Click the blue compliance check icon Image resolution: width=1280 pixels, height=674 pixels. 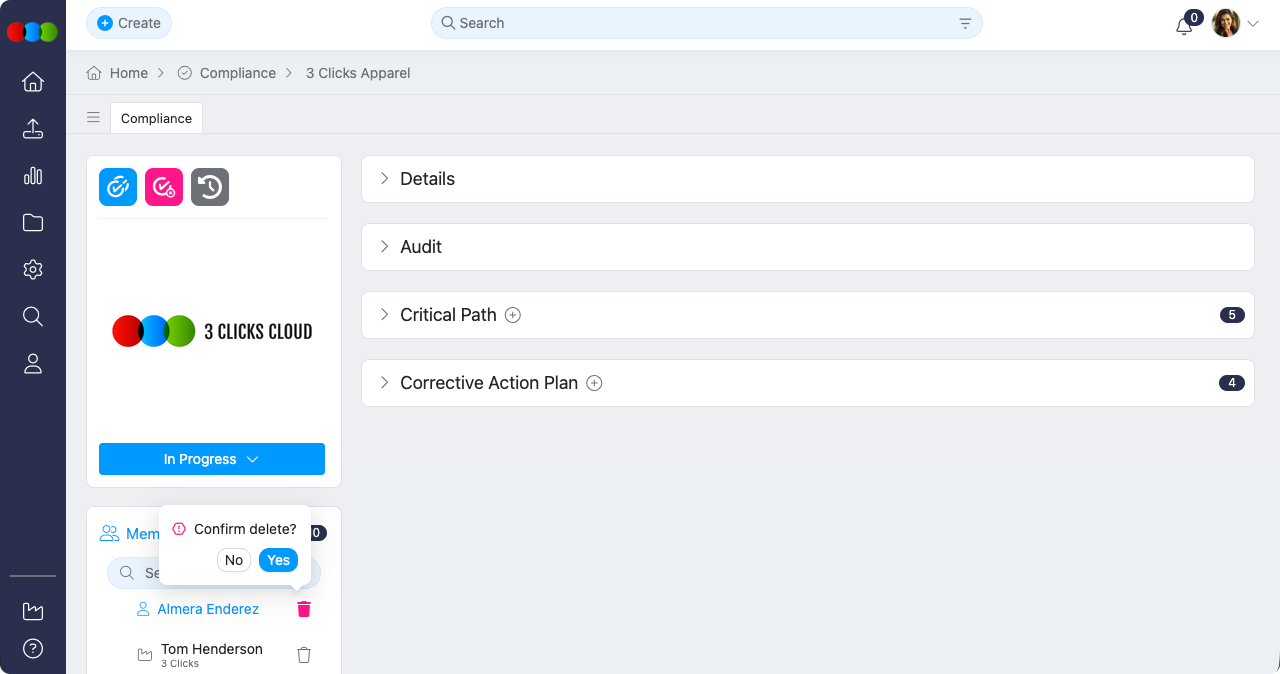118,187
